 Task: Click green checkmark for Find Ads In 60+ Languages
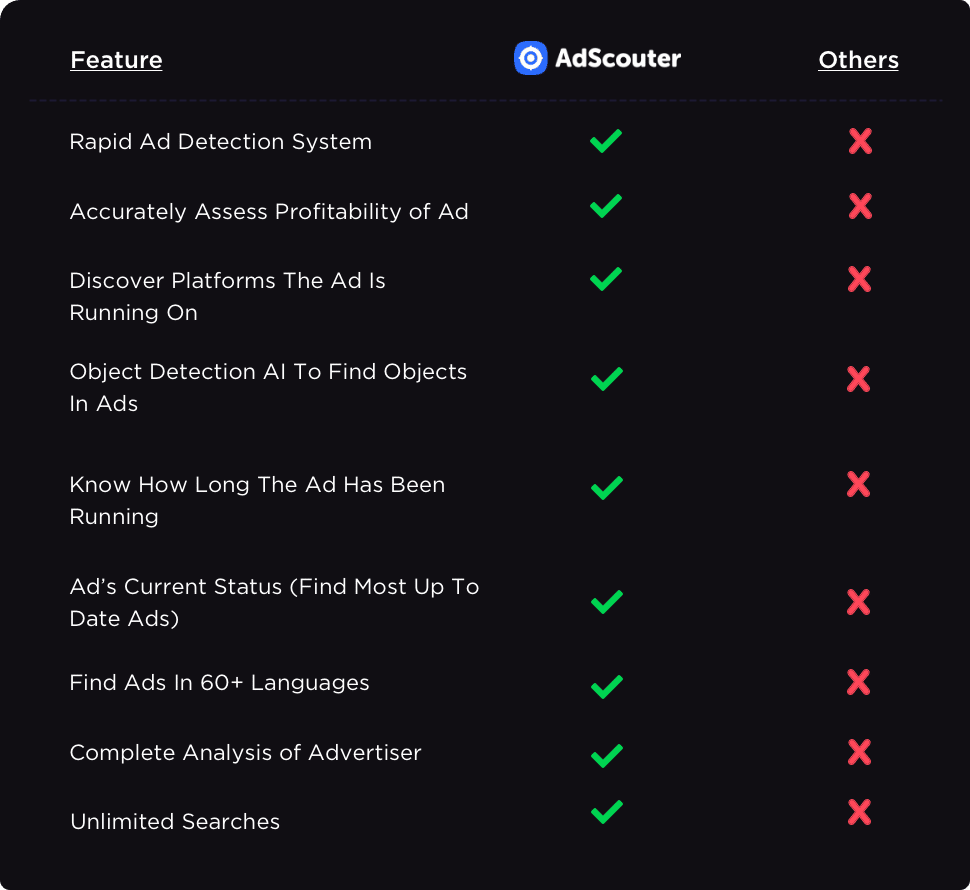607,687
